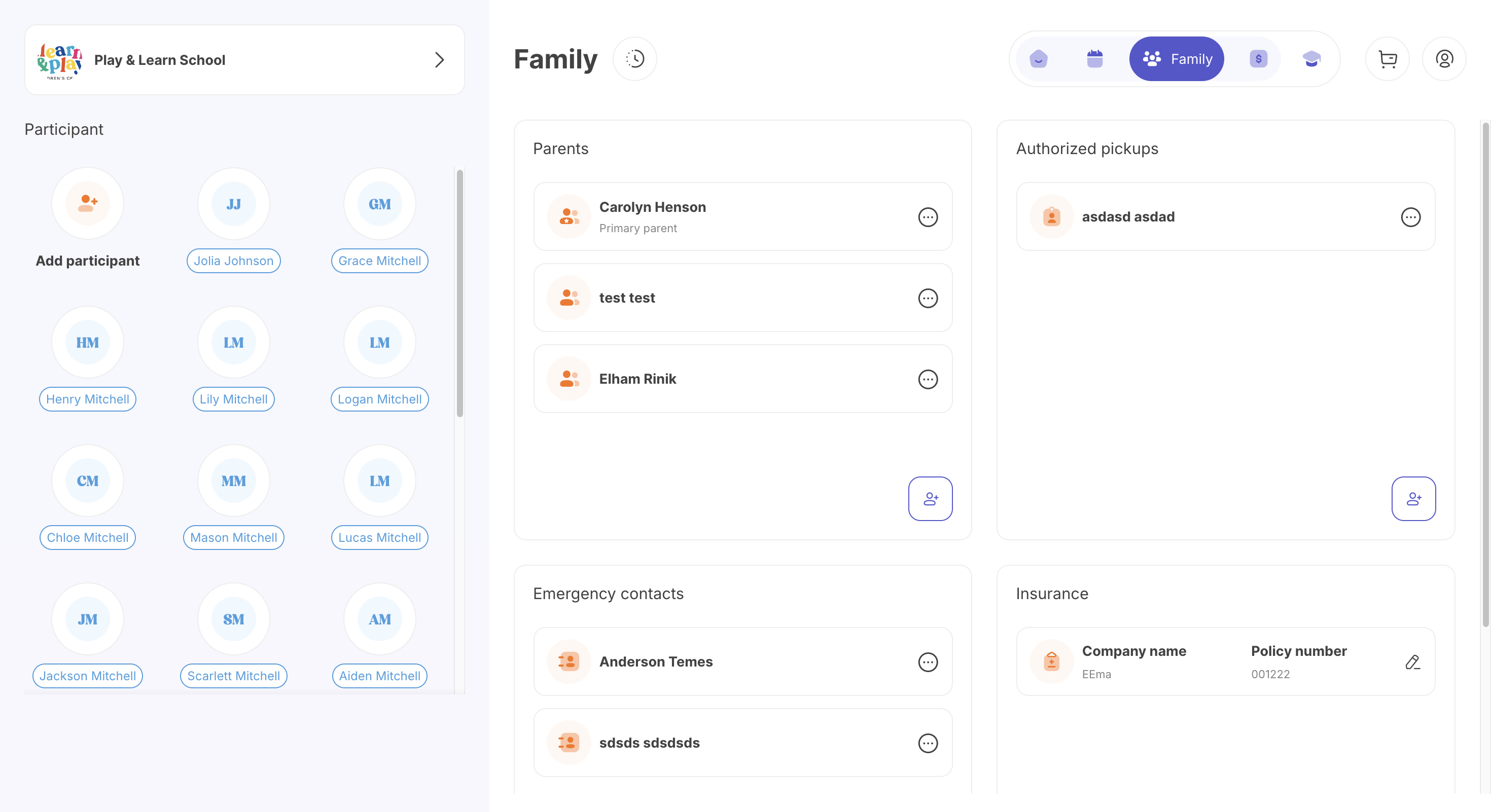Click add parent icon button

point(930,499)
